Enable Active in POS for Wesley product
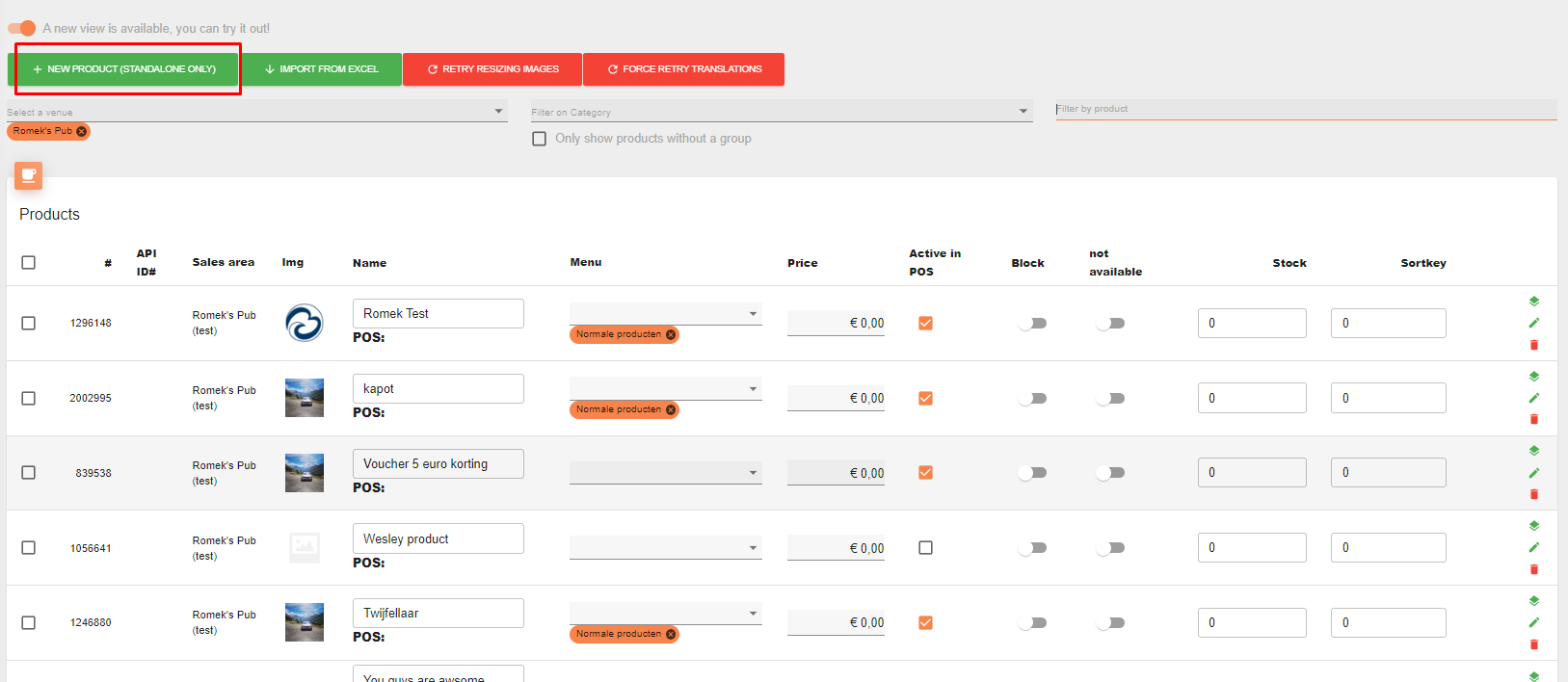 [925, 547]
